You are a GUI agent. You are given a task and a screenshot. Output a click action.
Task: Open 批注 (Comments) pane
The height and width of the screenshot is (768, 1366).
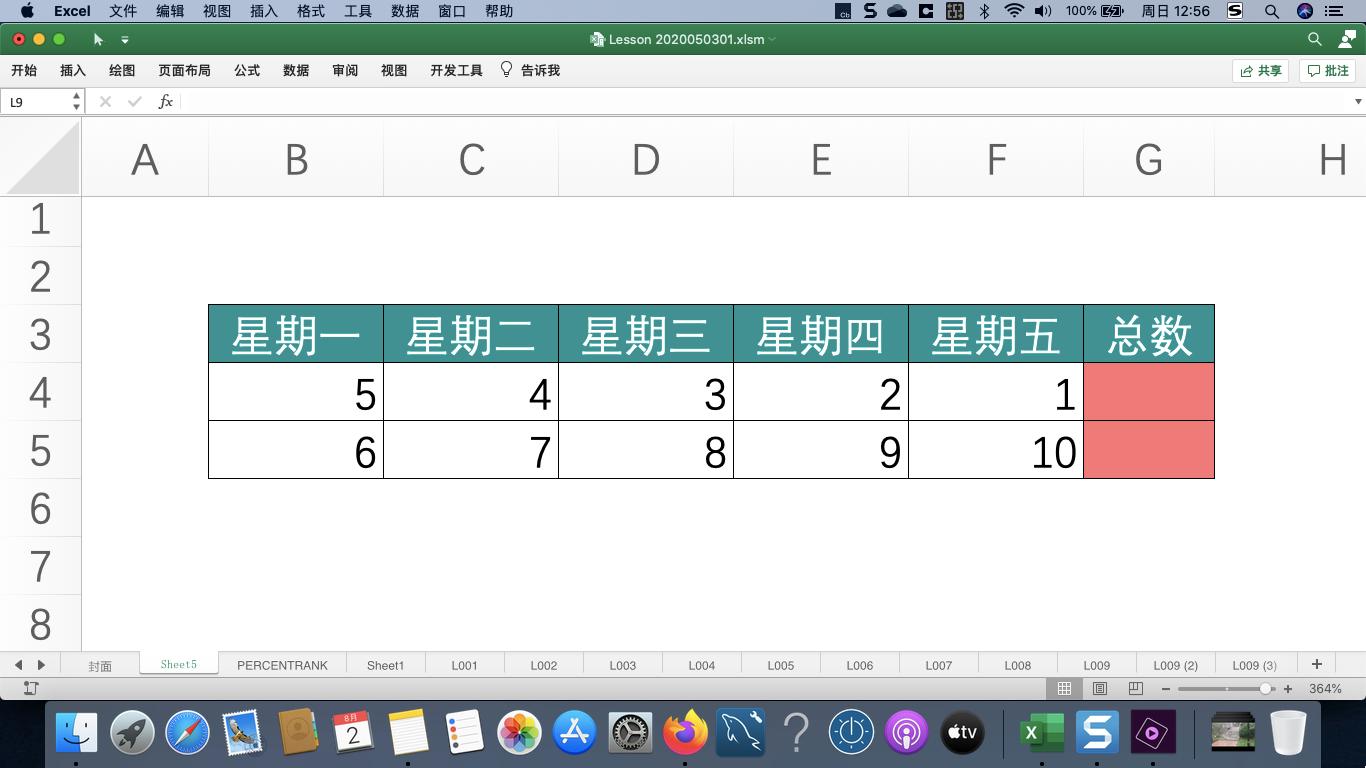tap(1327, 70)
